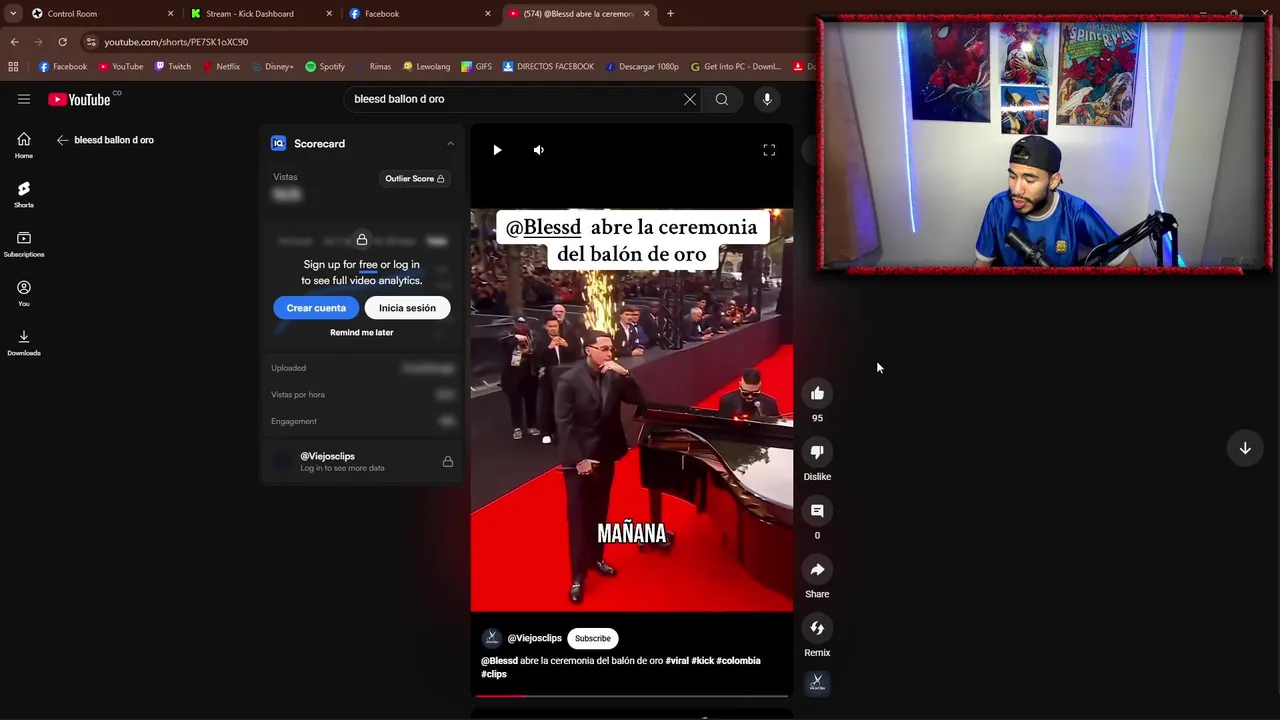
Task: Click the #viral hashtag in the description
Action: [x=677, y=661]
